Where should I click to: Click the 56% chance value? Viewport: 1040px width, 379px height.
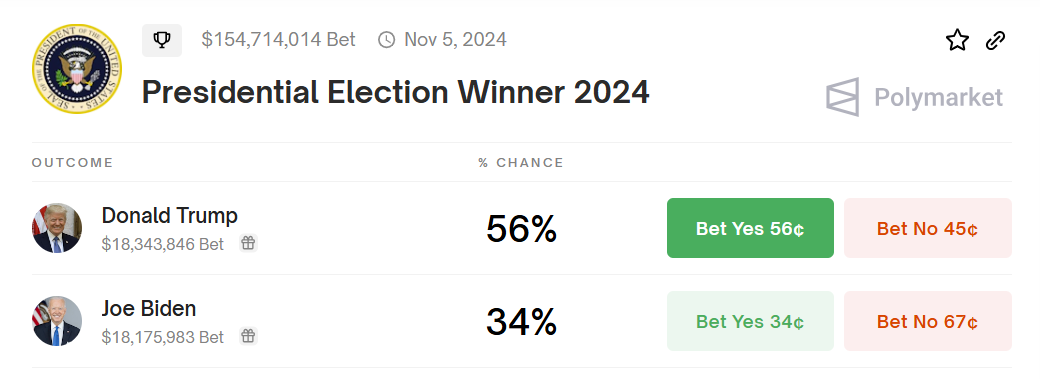pyautogui.click(x=521, y=229)
